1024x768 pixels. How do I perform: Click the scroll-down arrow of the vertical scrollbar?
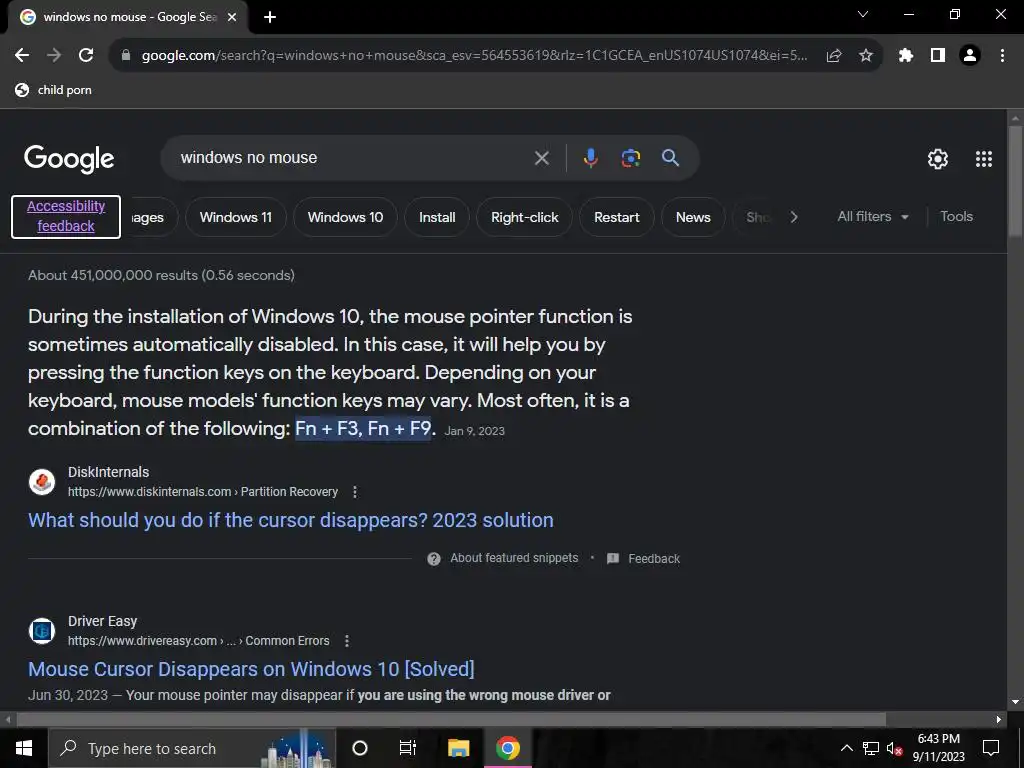click(x=1015, y=702)
